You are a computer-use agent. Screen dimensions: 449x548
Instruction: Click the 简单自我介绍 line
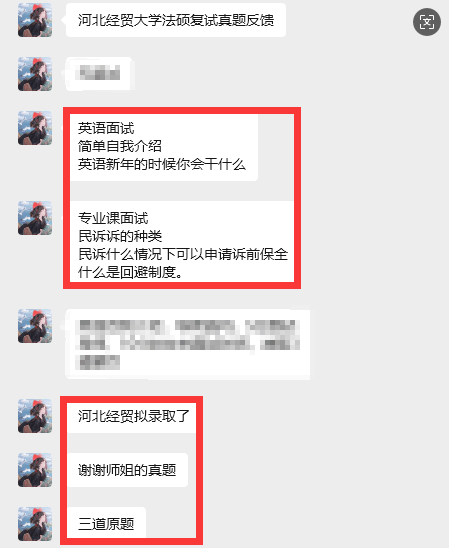120,146
